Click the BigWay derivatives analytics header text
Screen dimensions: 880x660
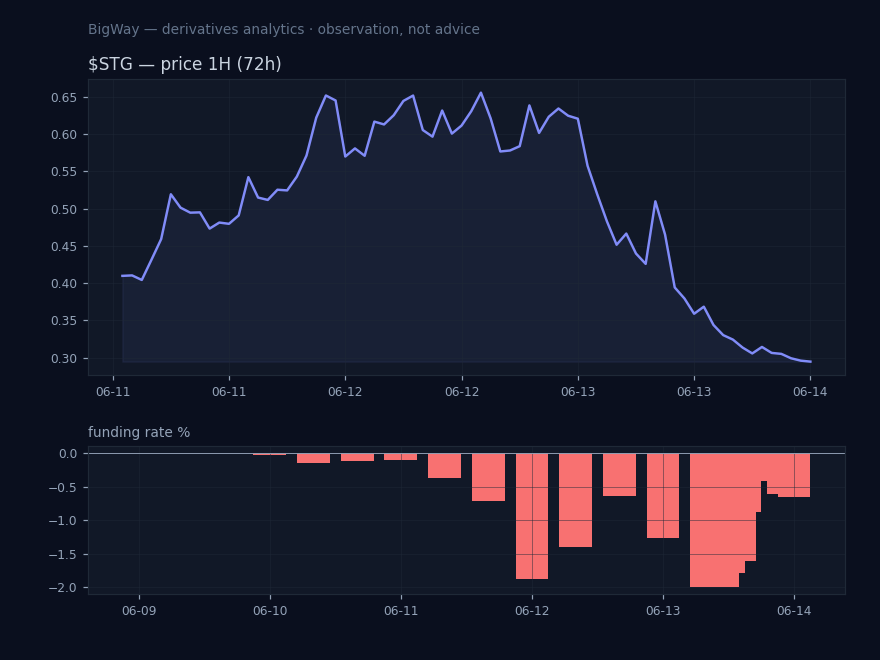(x=283, y=29)
